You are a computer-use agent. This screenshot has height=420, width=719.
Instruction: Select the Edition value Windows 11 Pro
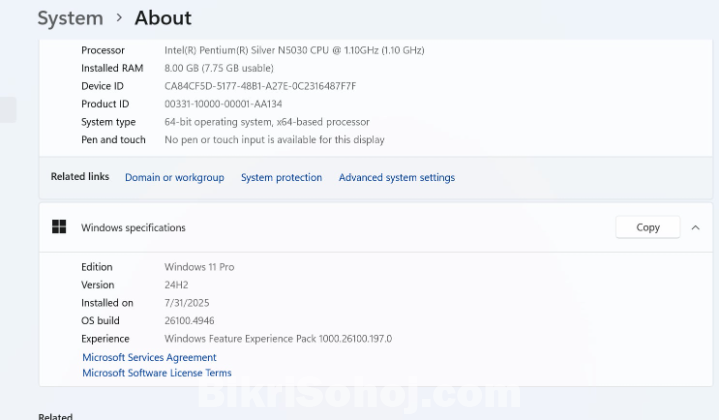pyautogui.click(x=199, y=267)
